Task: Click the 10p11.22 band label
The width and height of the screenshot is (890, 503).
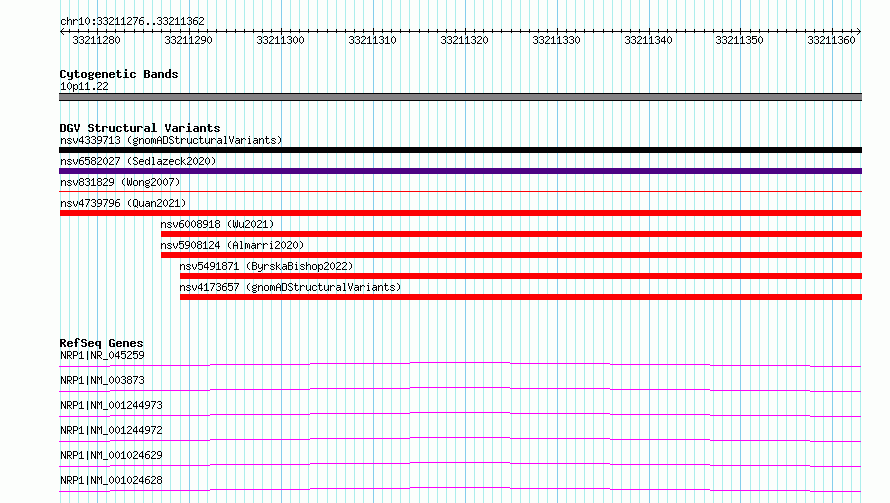Action: 84,86
